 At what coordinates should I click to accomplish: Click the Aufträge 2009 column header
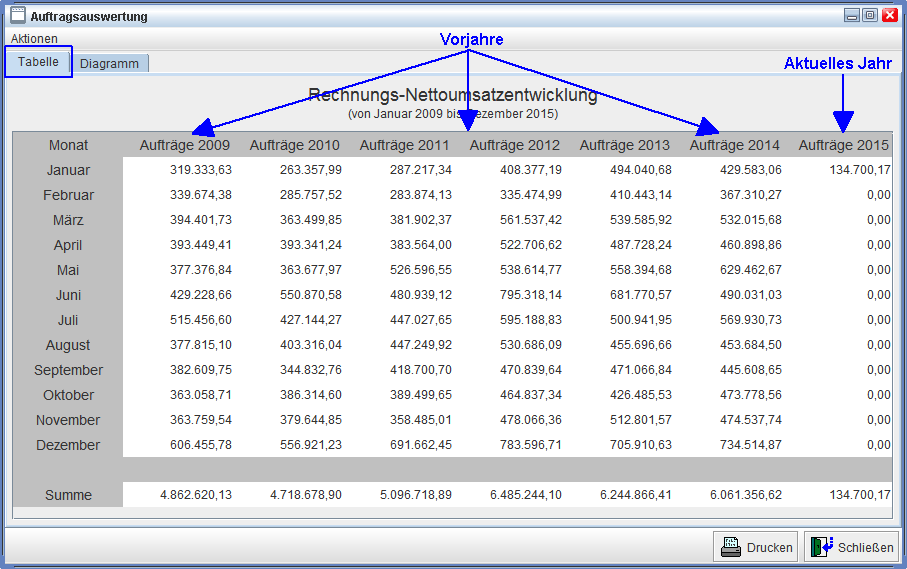pyautogui.click(x=185, y=145)
